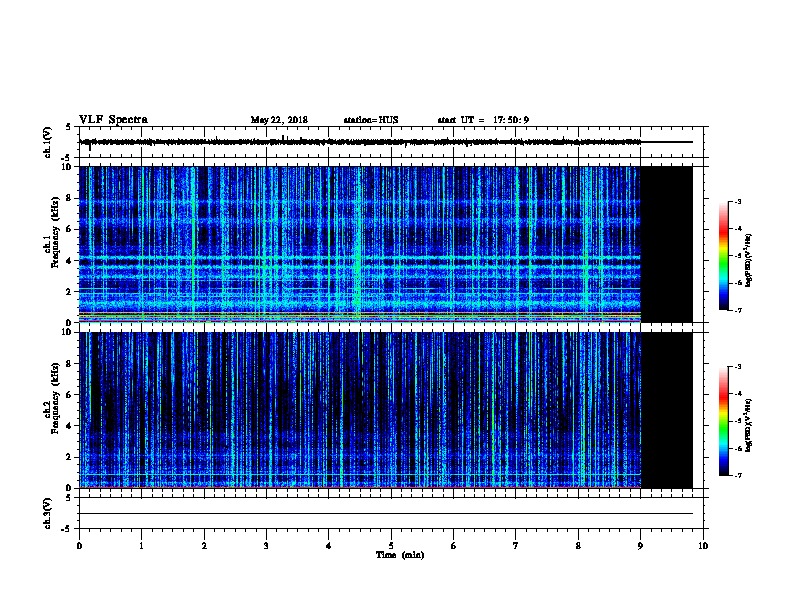Click the "ch.3(V)" waveform axis label
Viewport: 792px width, 612px height.
(47, 513)
